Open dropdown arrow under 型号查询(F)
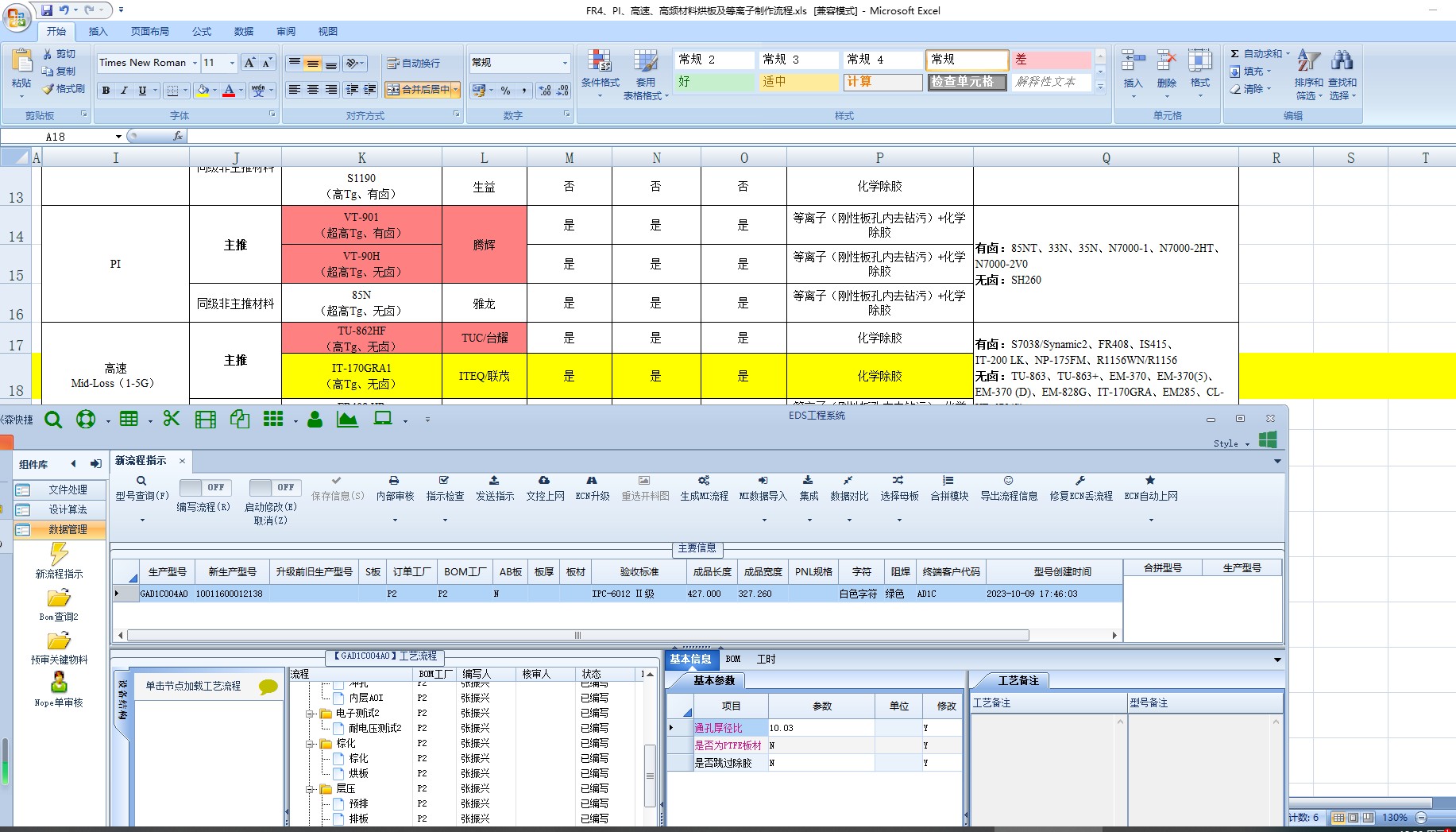 pyautogui.click(x=142, y=520)
